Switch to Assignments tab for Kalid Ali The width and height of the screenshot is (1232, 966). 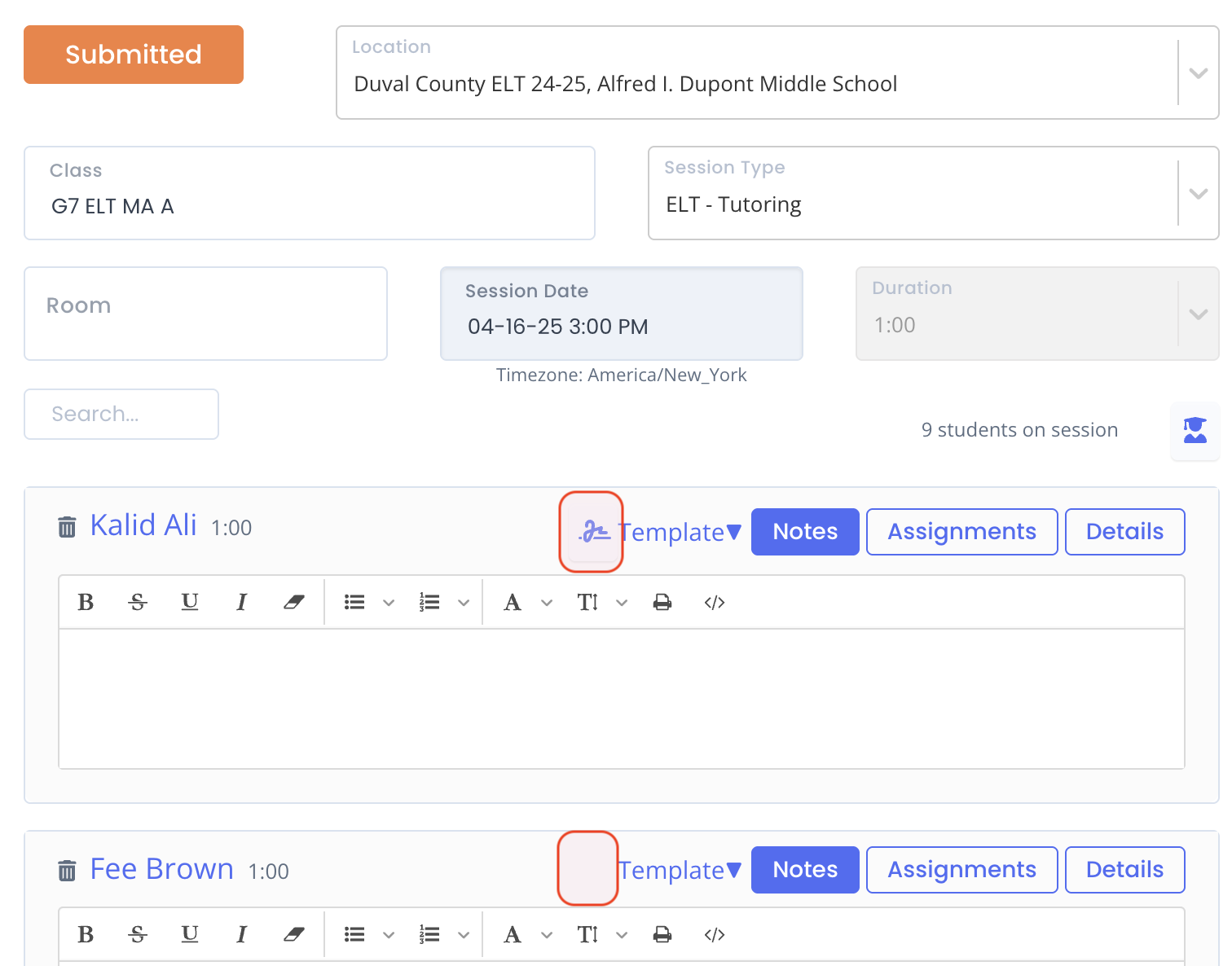tap(961, 532)
